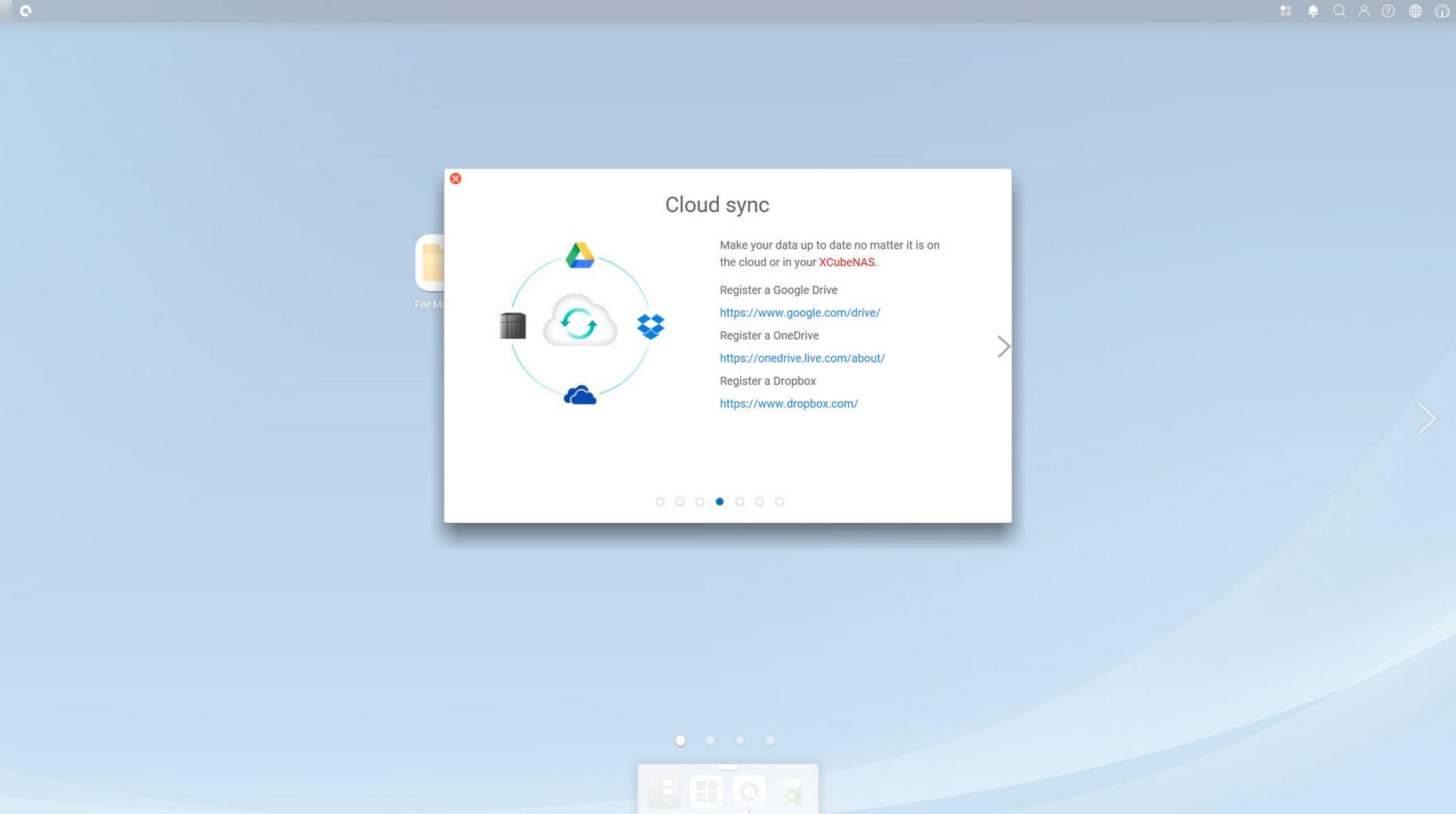The image size is (1456, 814).
Task: Select the fifth tutorial slide dot
Action: tap(739, 502)
